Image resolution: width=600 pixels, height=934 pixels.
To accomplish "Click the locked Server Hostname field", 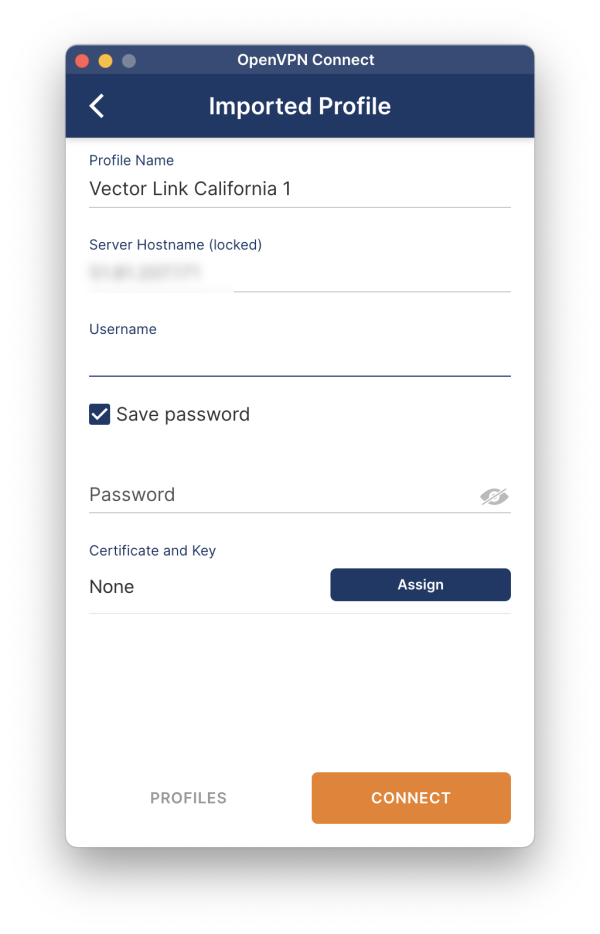I will (160, 272).
